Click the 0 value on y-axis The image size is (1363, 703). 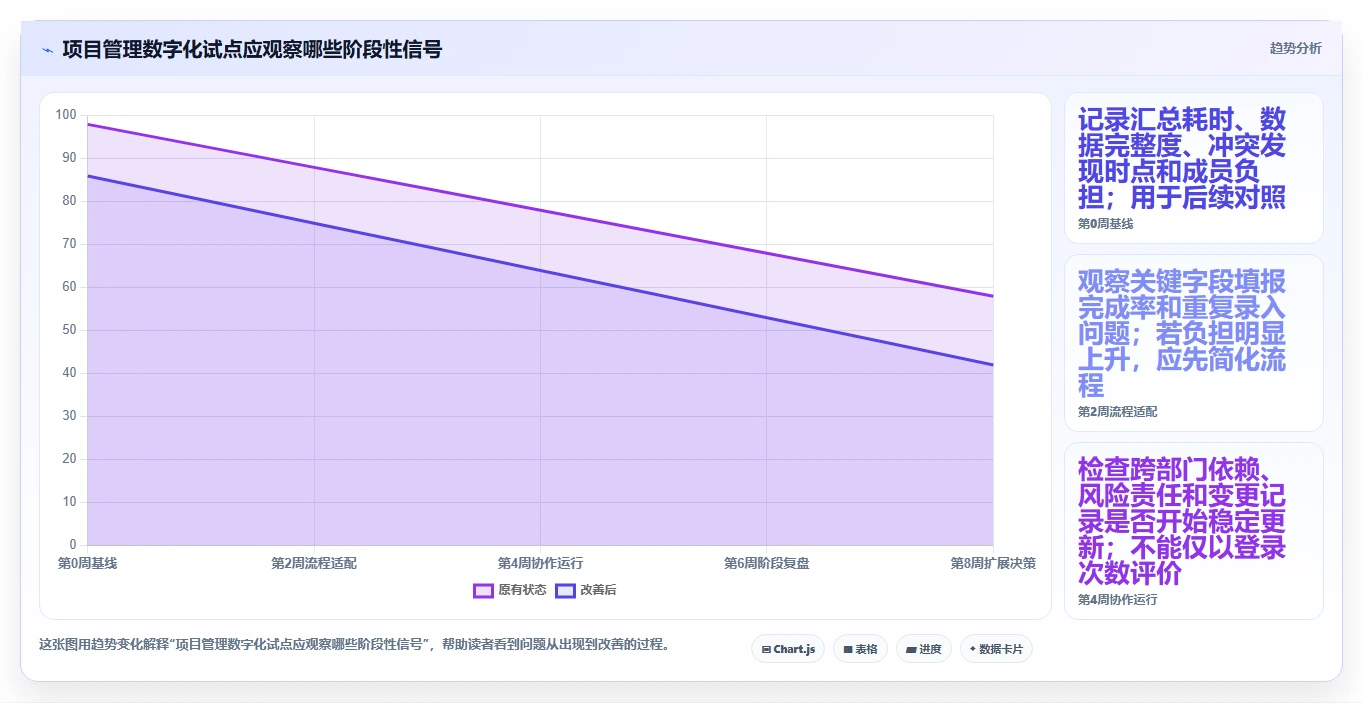[x=73, y=545]
